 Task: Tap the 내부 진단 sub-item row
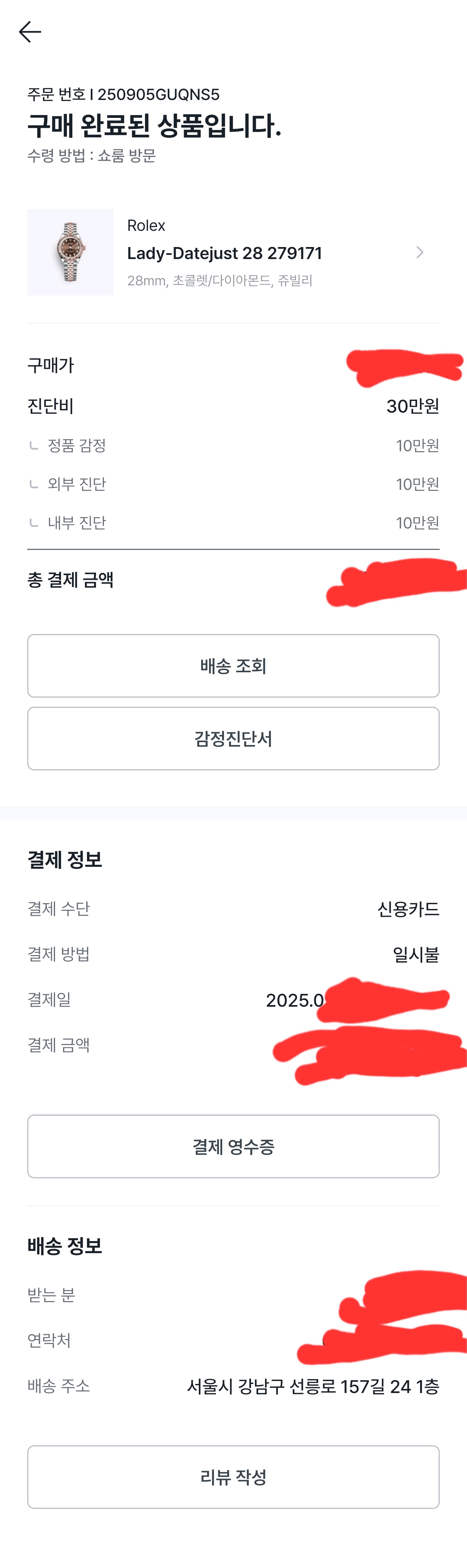tap(233, 523)
